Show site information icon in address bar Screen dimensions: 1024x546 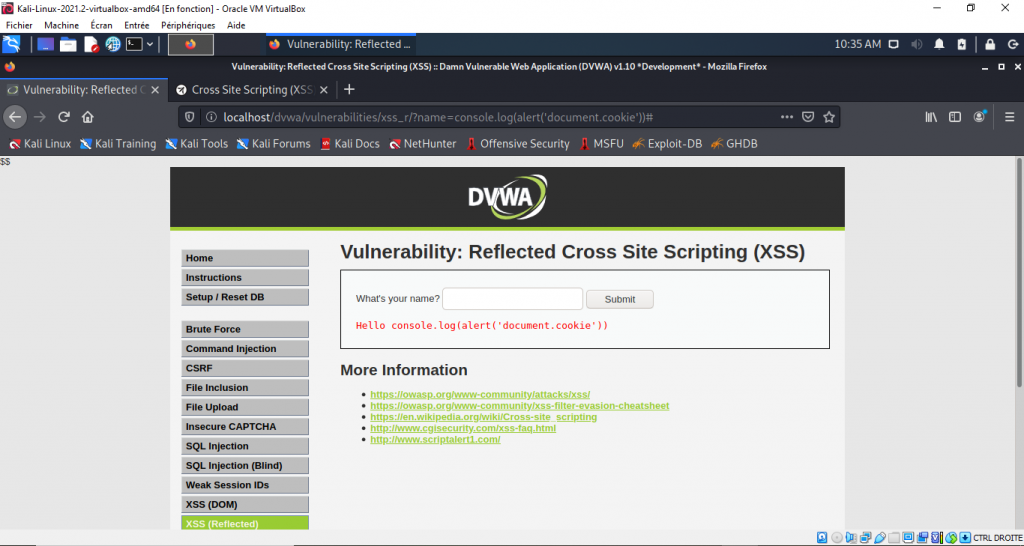coord(211,117)
